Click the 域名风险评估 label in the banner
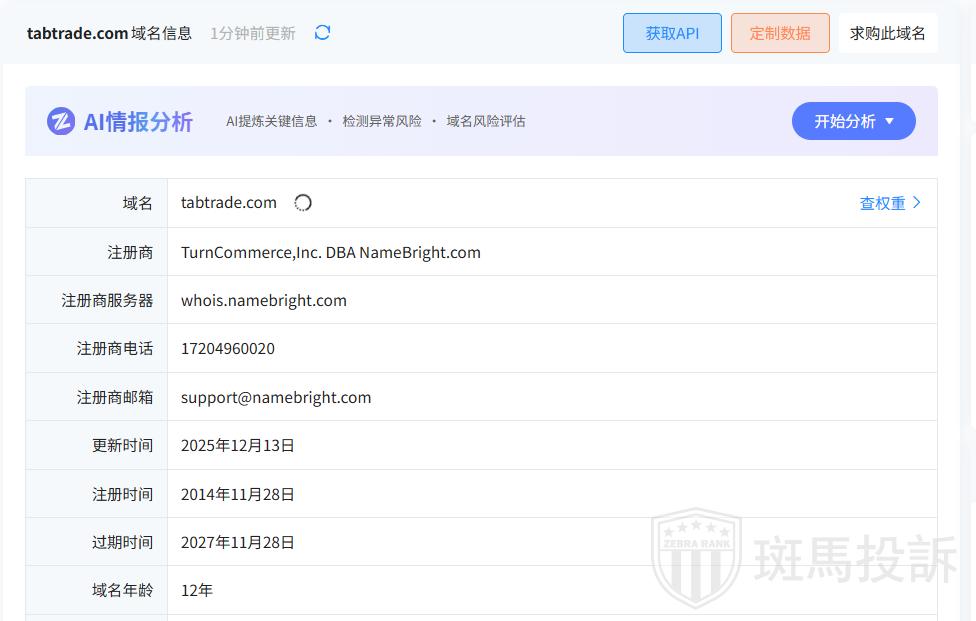The image size is (976, 621). pos(485,121)
